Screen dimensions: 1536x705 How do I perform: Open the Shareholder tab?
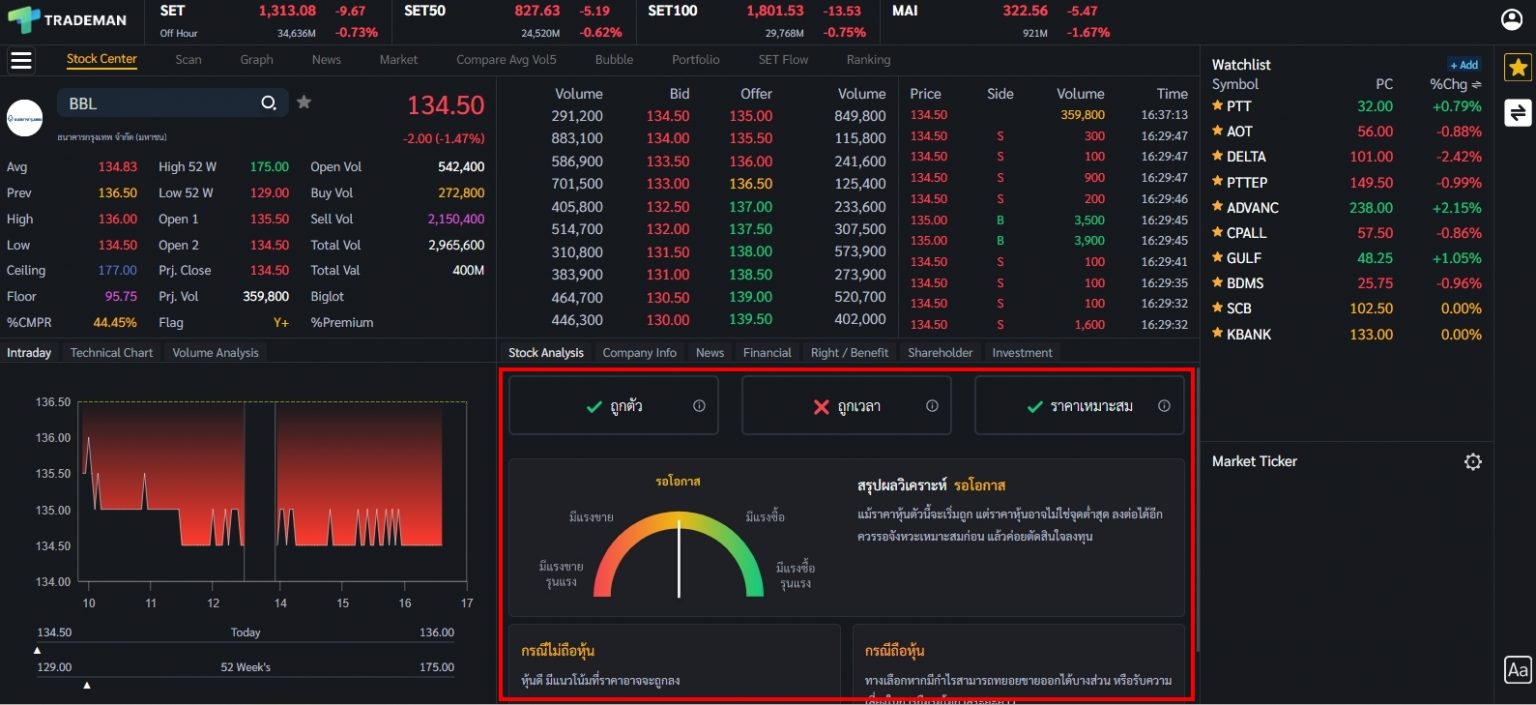(939, 352)
